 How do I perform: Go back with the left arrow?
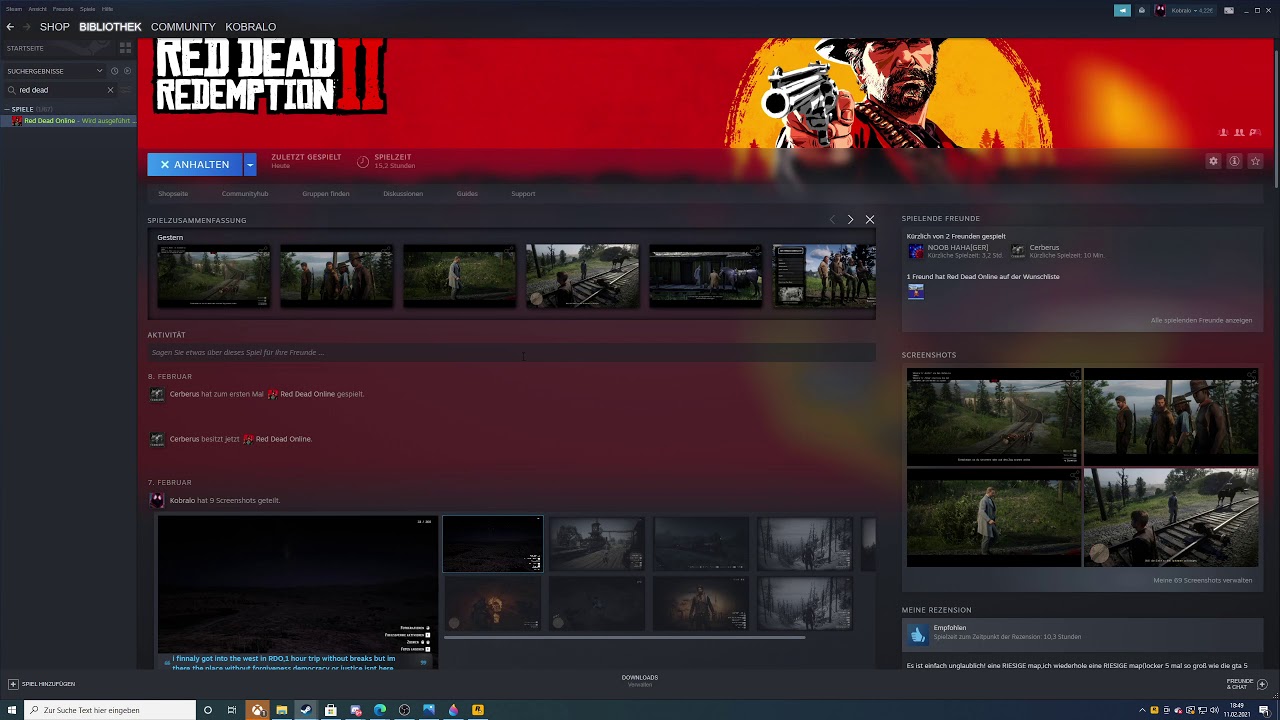(x=10, y=27)
